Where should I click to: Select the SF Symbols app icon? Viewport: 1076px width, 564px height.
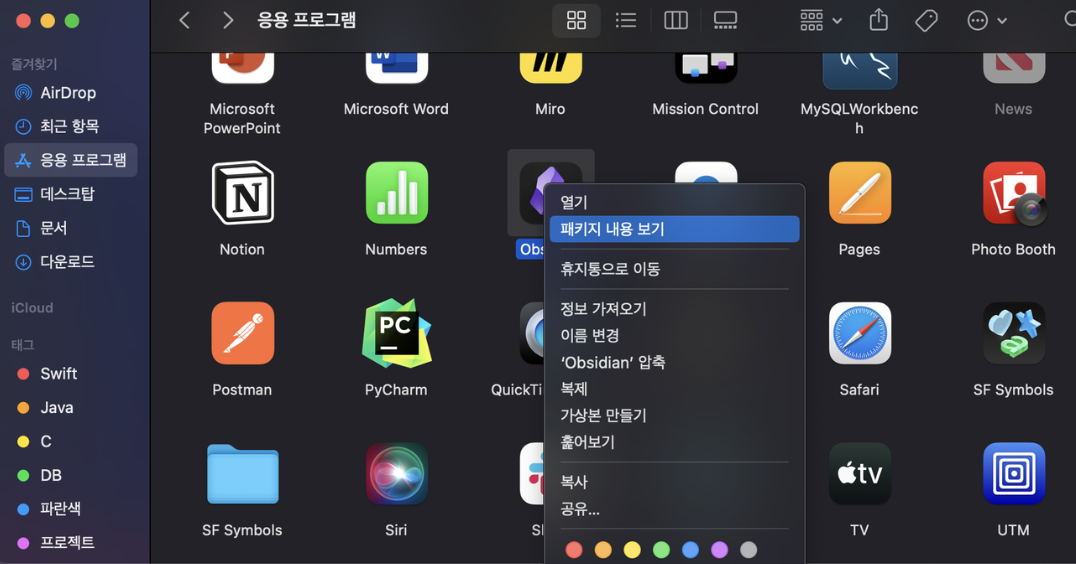(1014, 333)
